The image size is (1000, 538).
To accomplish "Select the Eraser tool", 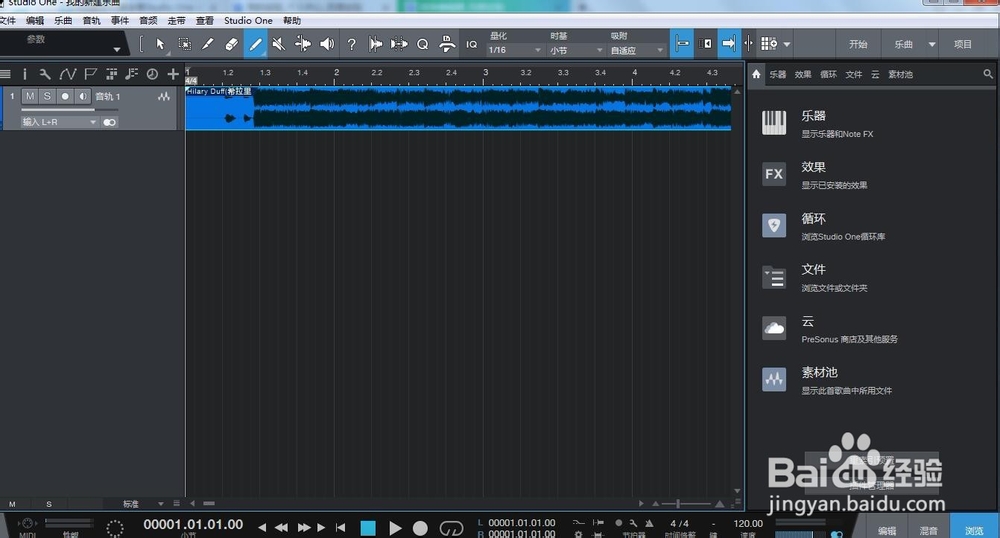I will [x=232, y=44].
